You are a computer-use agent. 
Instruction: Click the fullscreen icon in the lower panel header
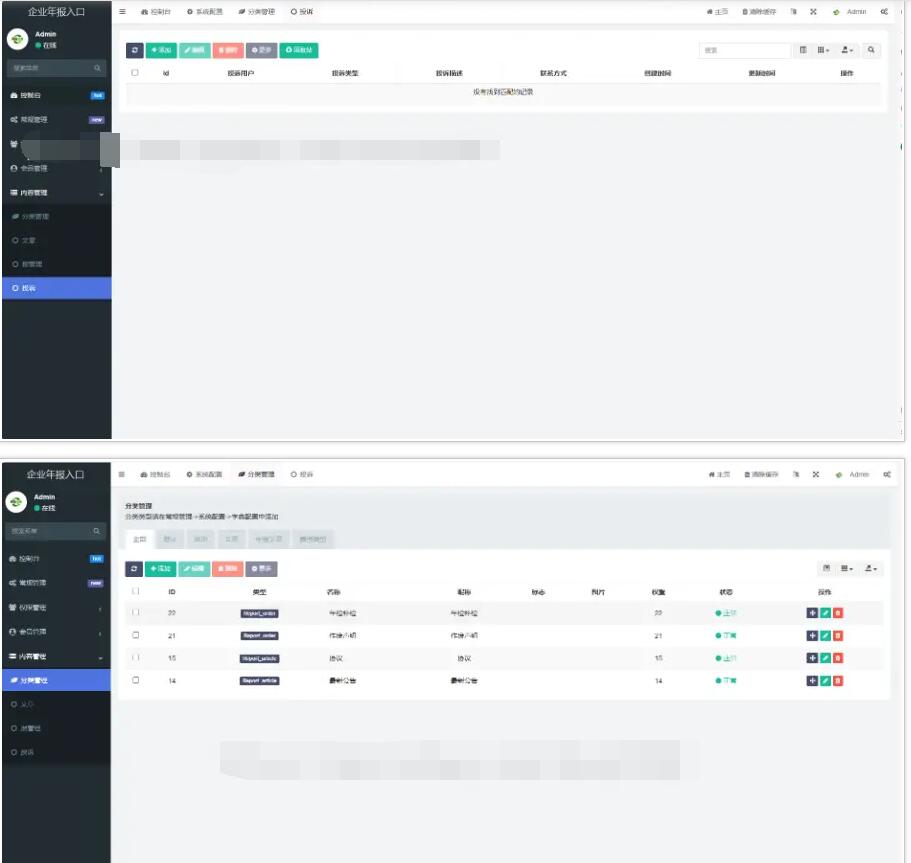(816, 474)
